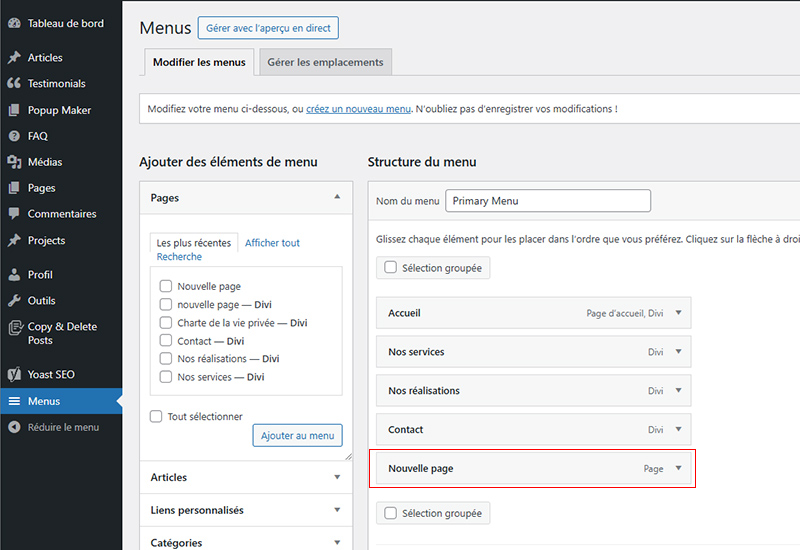Click the Yoast SEO icon
800x550 pixels.
click(14, 375)
